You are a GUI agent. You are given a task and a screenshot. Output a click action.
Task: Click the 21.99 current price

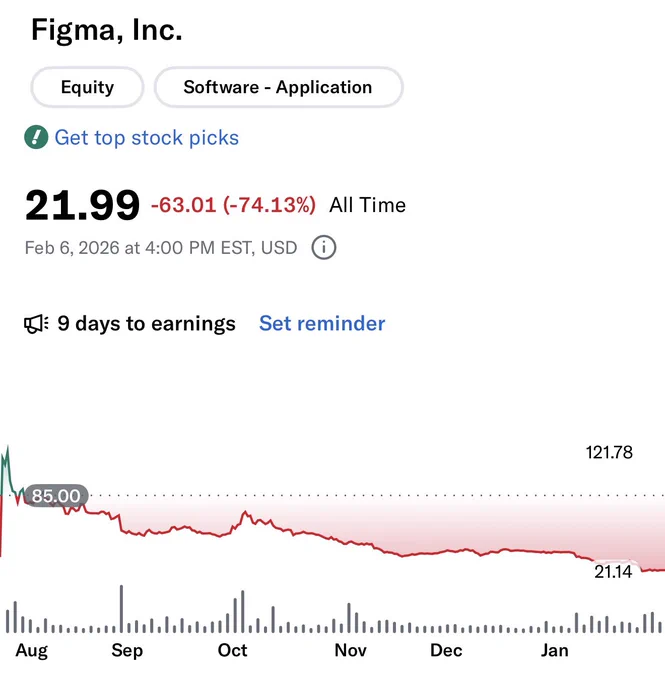82,205
